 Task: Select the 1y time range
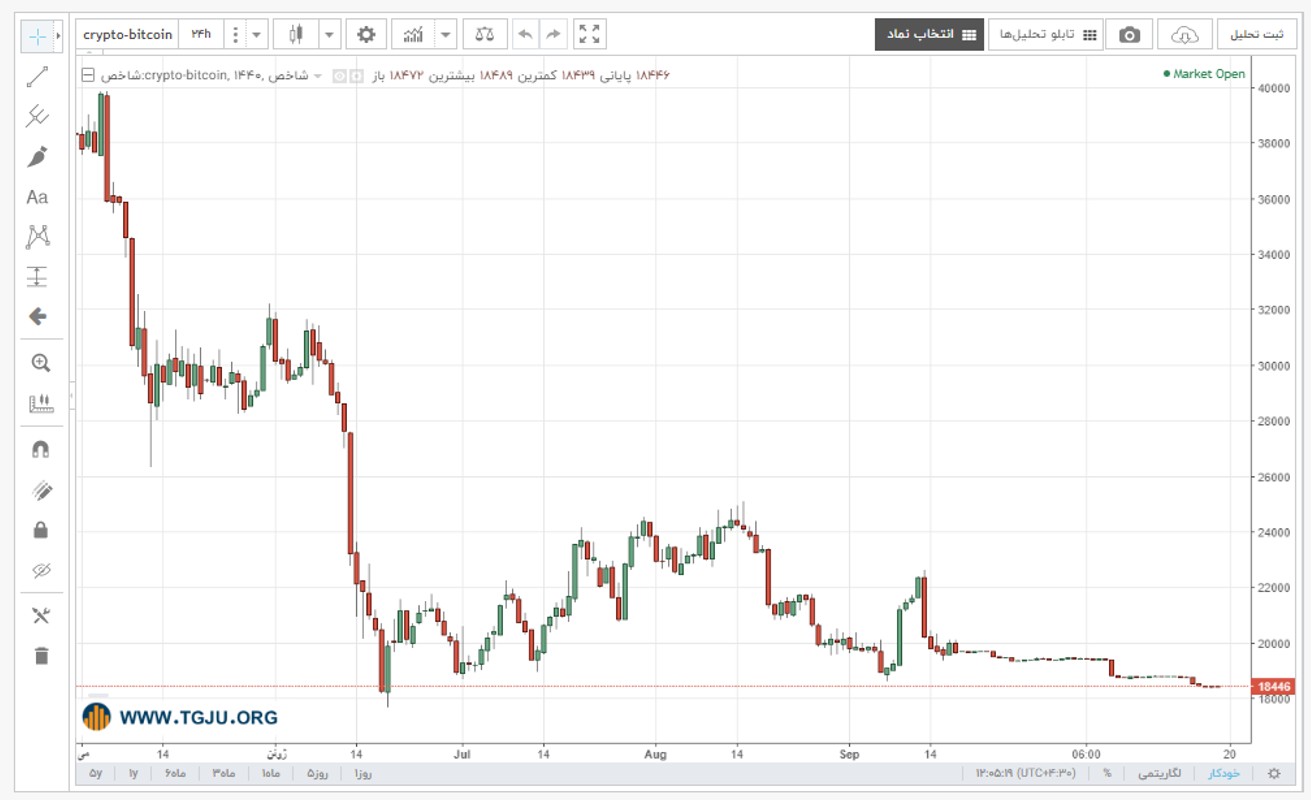pos(133,773)
